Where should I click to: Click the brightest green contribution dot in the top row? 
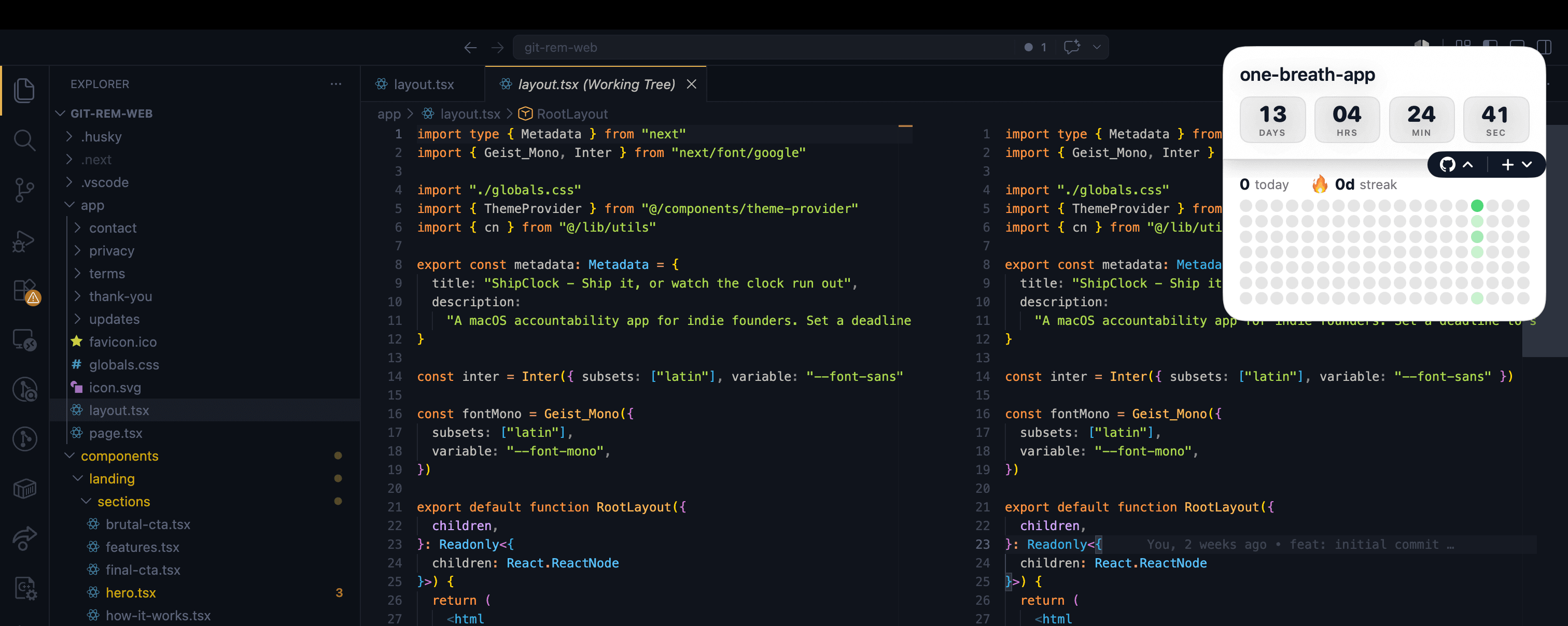(x=1477, y=206)
